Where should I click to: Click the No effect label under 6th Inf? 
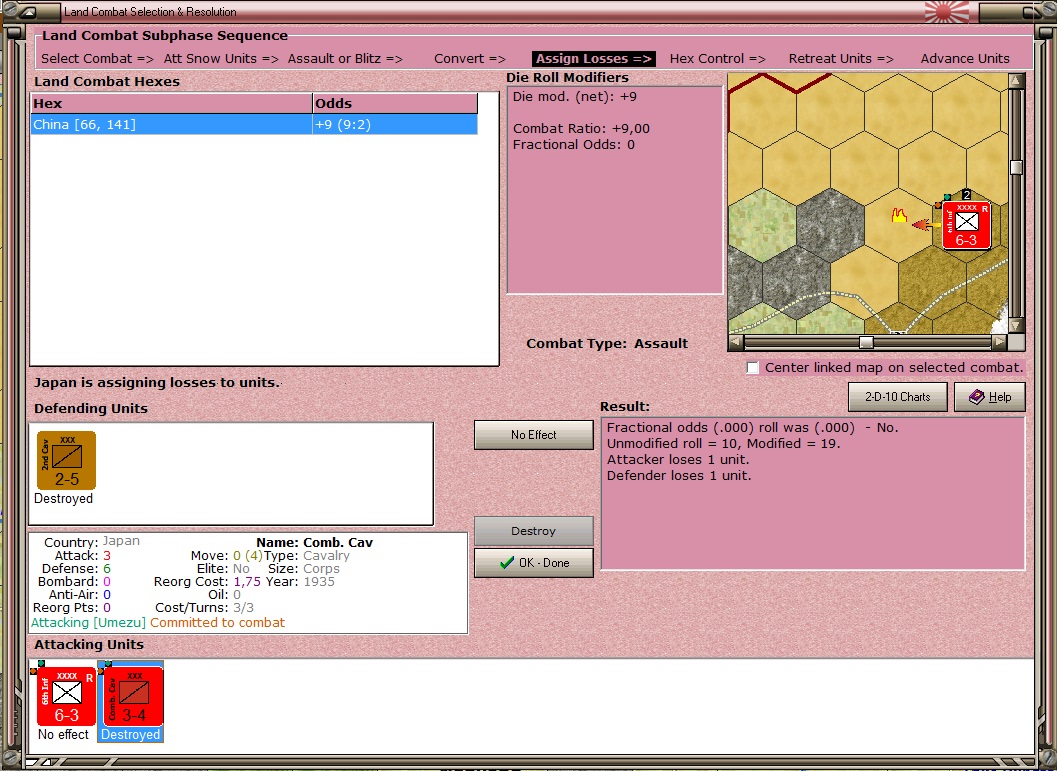(63, 735)
